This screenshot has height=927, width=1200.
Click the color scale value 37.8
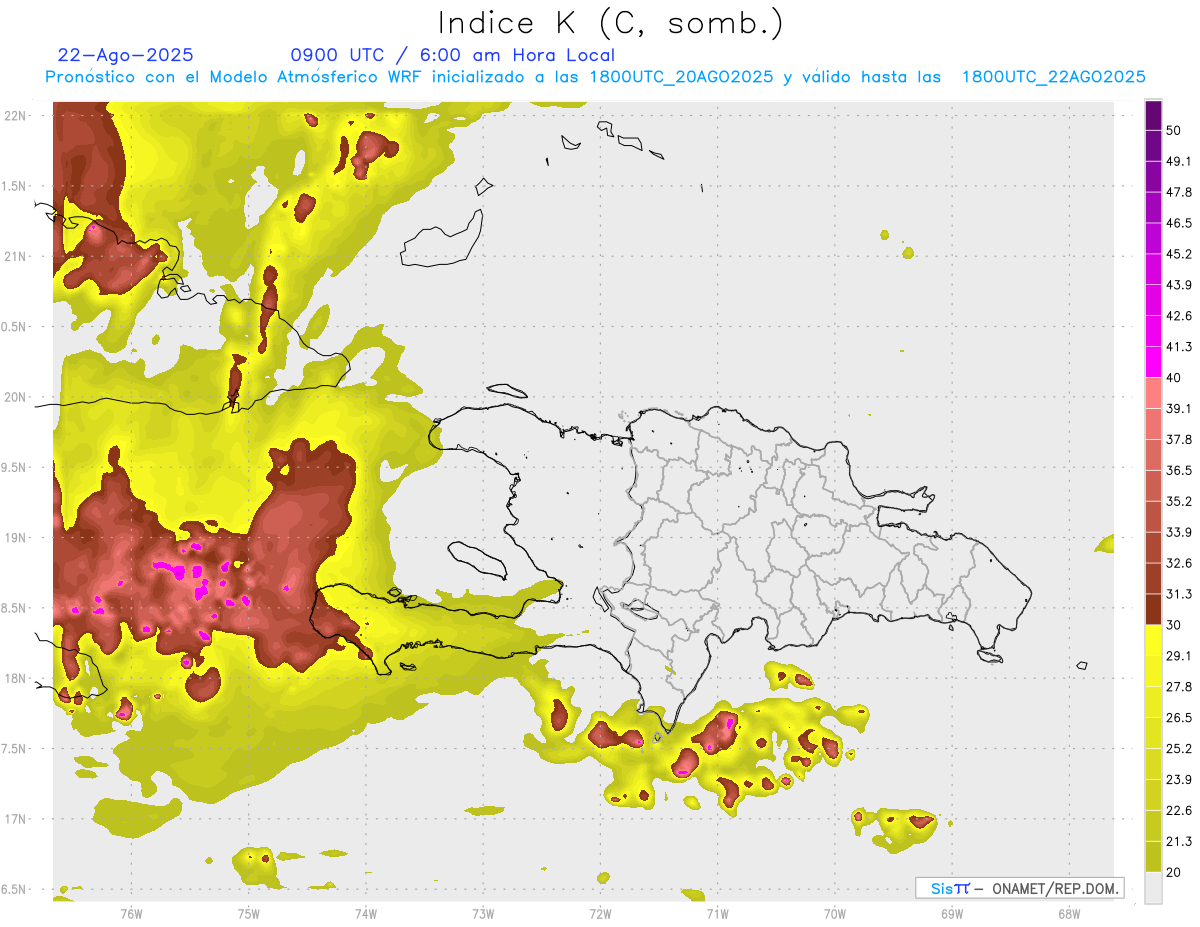pos(1178,439)
